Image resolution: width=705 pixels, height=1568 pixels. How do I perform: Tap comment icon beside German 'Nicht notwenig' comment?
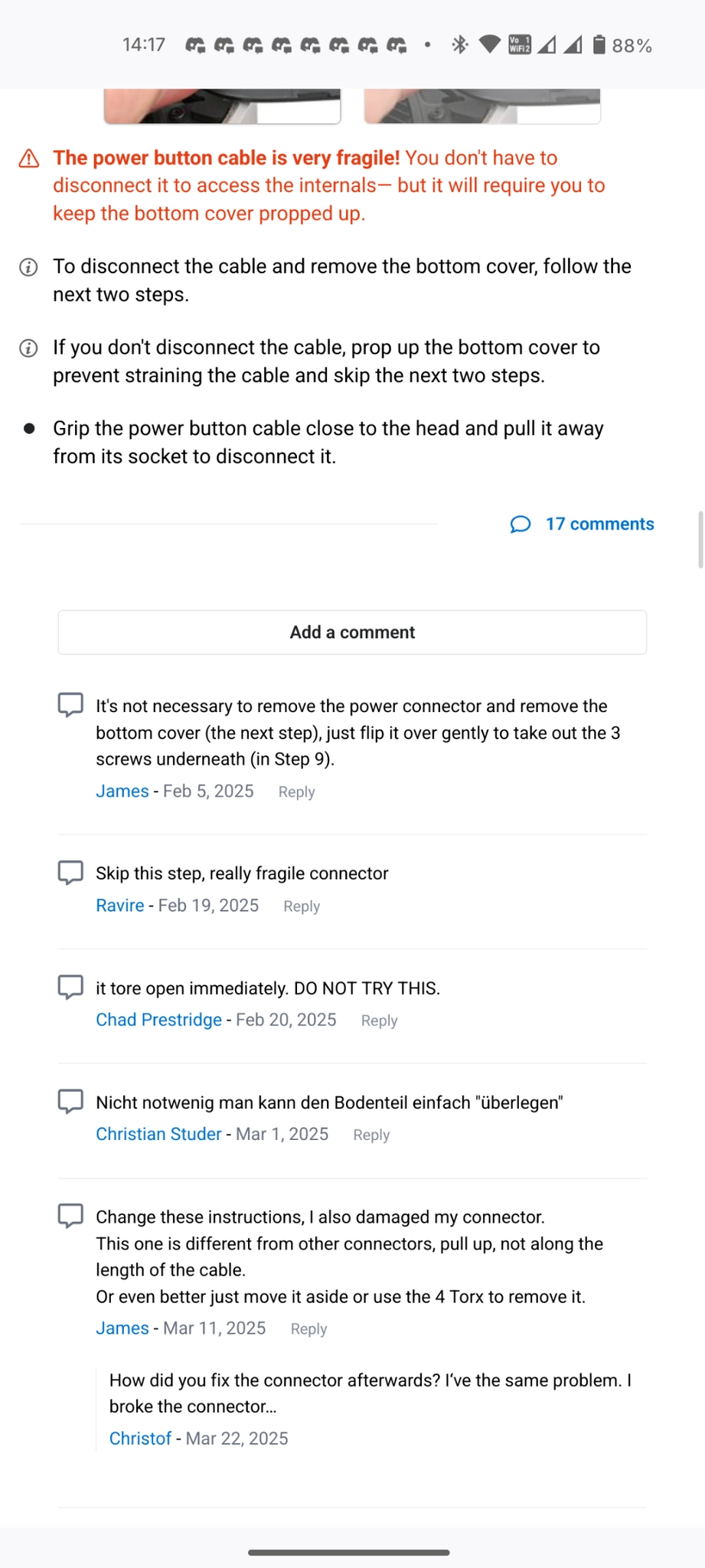pos(70,1101)
